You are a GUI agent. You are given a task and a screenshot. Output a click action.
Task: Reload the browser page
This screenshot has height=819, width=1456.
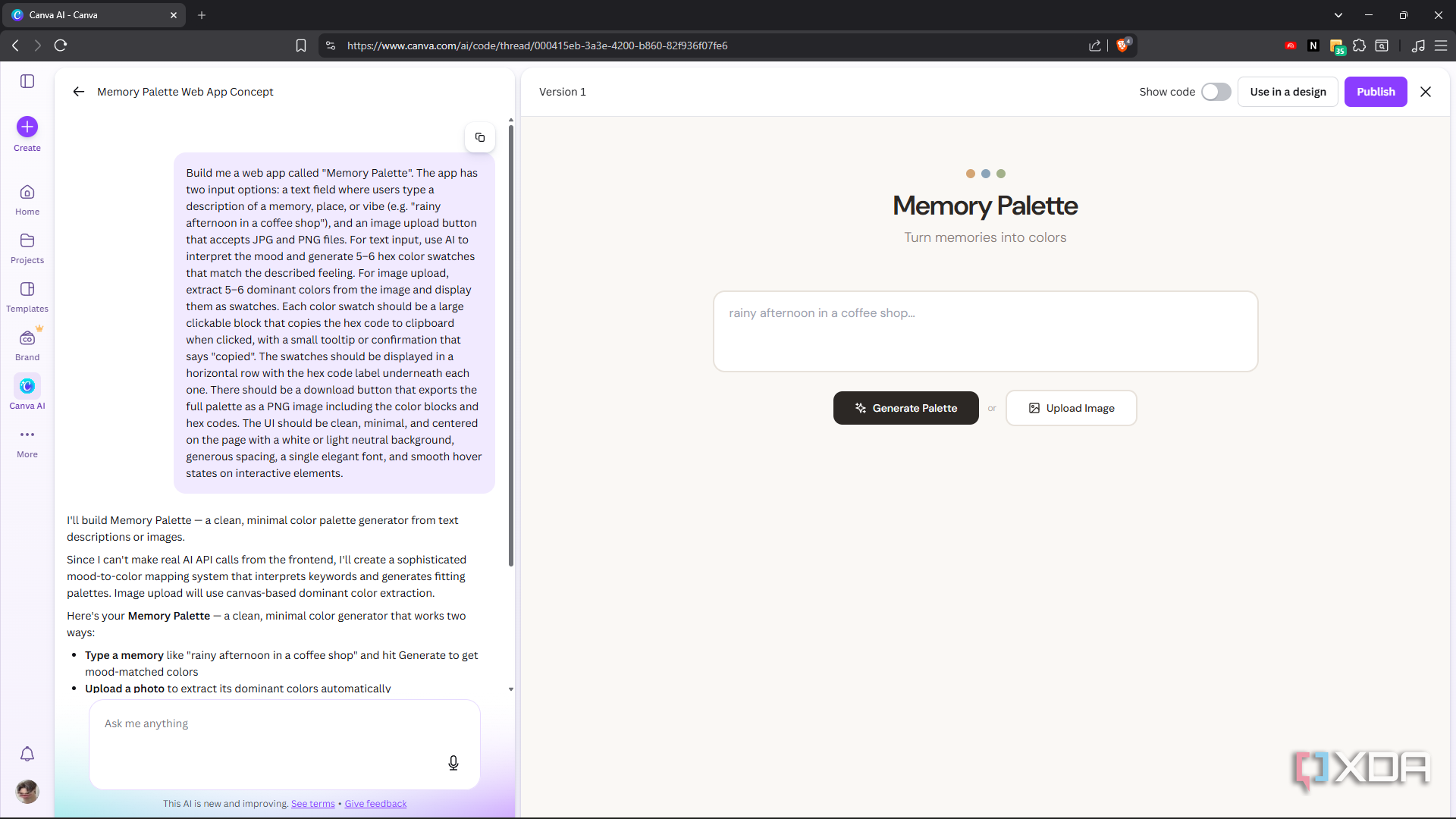coord(61,45)
